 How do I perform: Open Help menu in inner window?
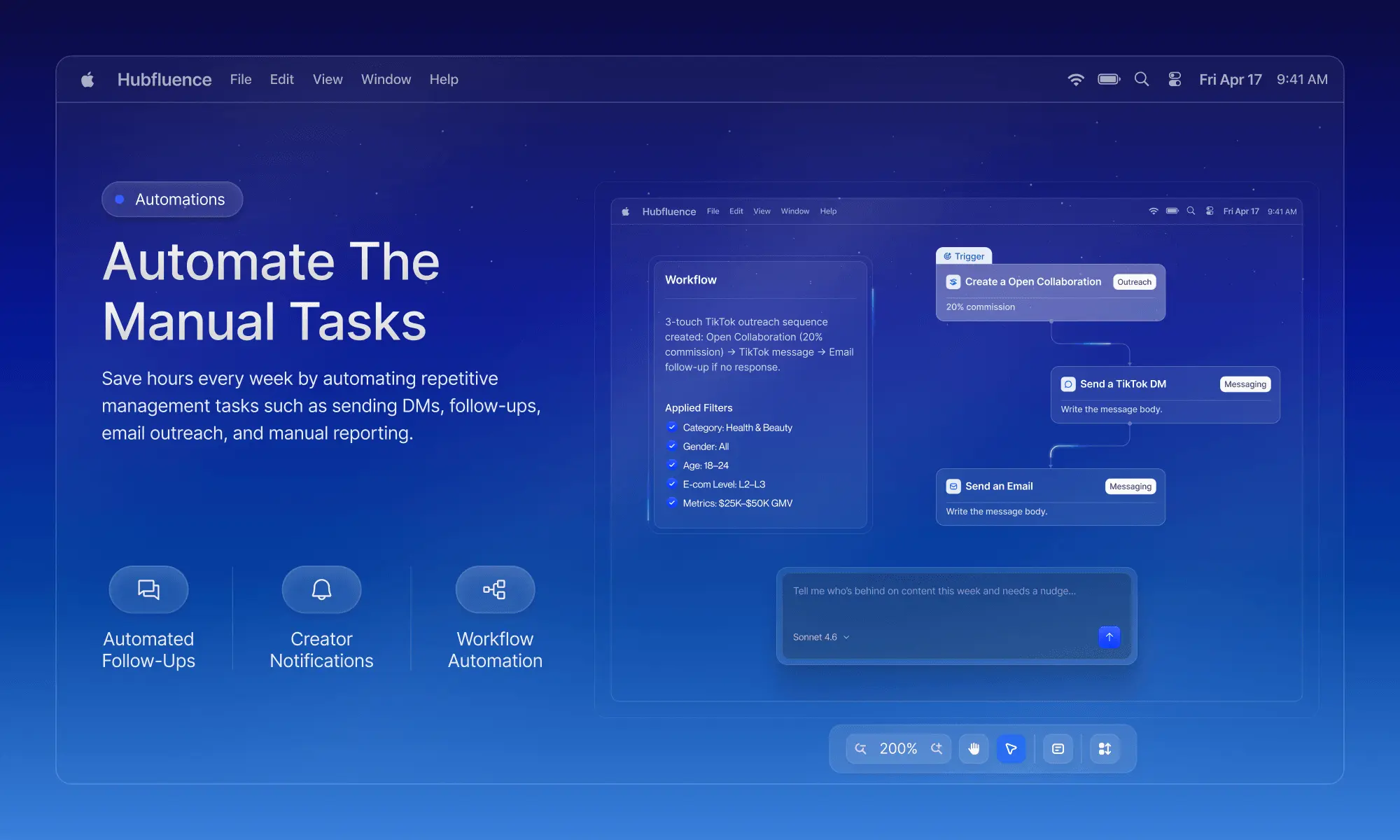pos(828,211)
